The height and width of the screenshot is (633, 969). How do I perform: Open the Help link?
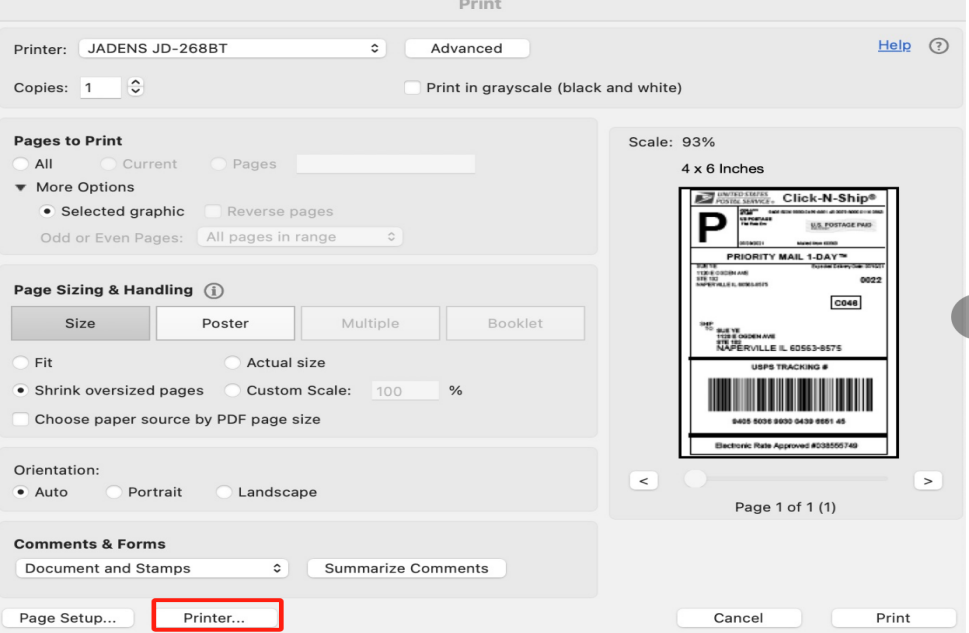point(894,45)
